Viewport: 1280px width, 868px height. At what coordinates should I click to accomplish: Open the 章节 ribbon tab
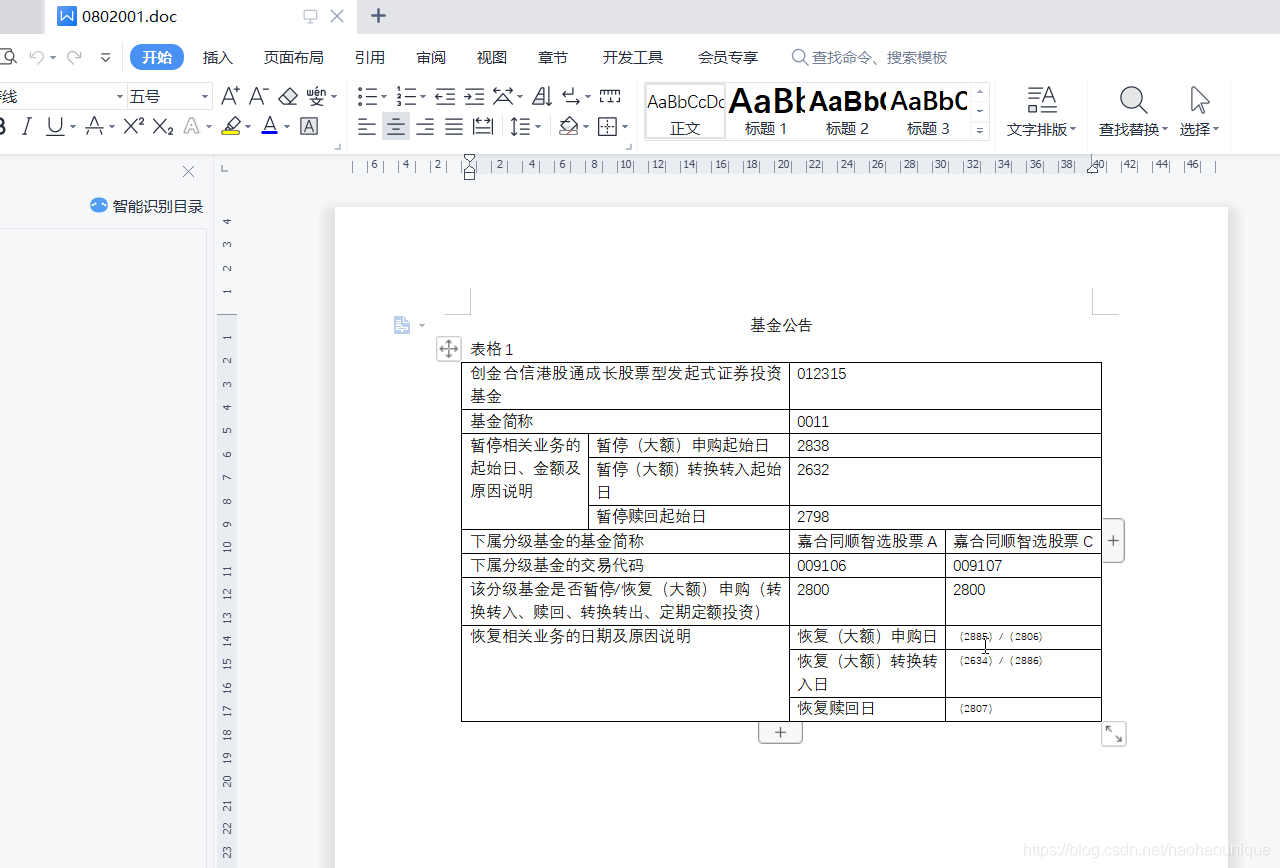[553, 57]
